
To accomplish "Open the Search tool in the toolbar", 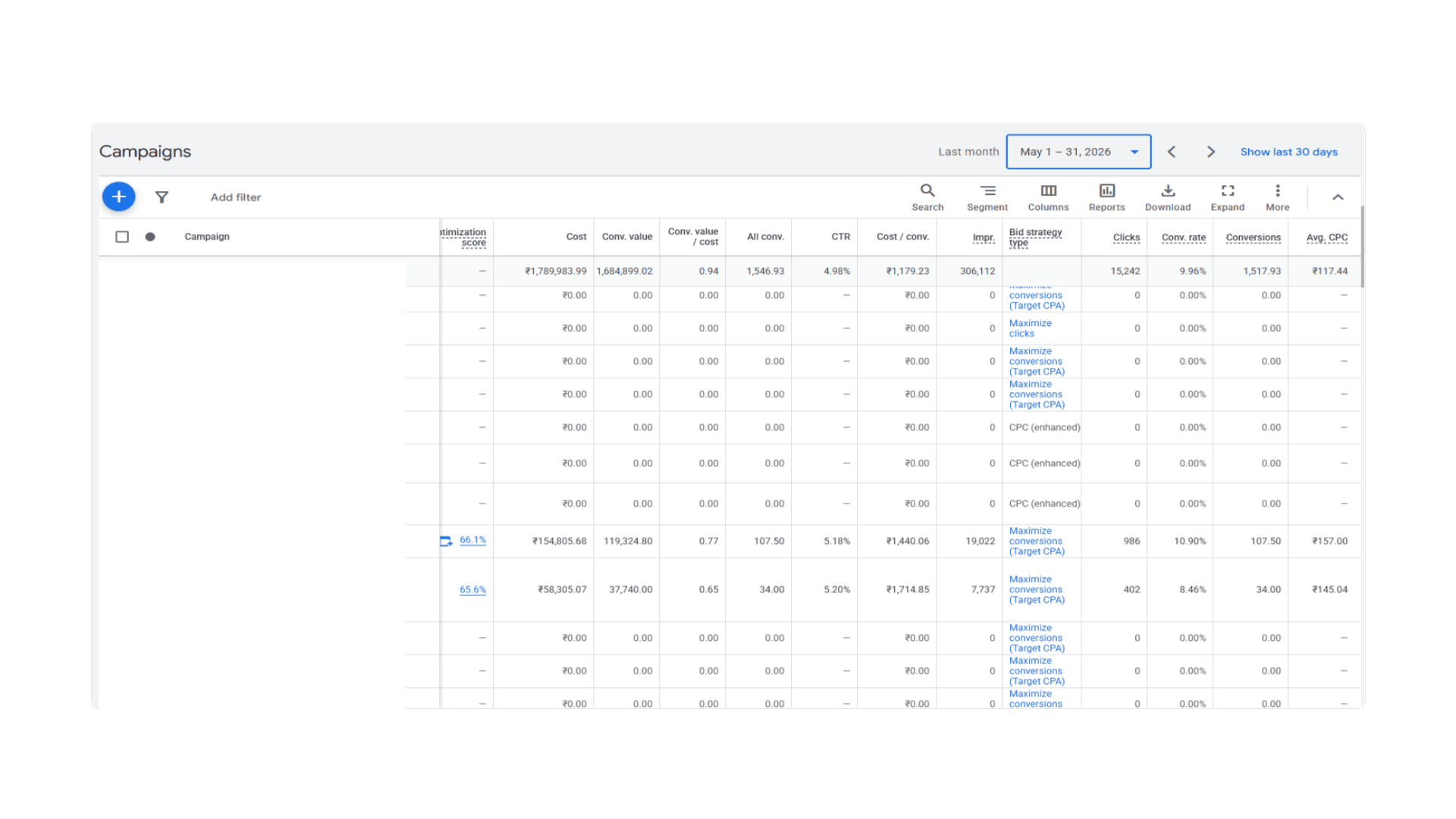I will tap(927, 197).
